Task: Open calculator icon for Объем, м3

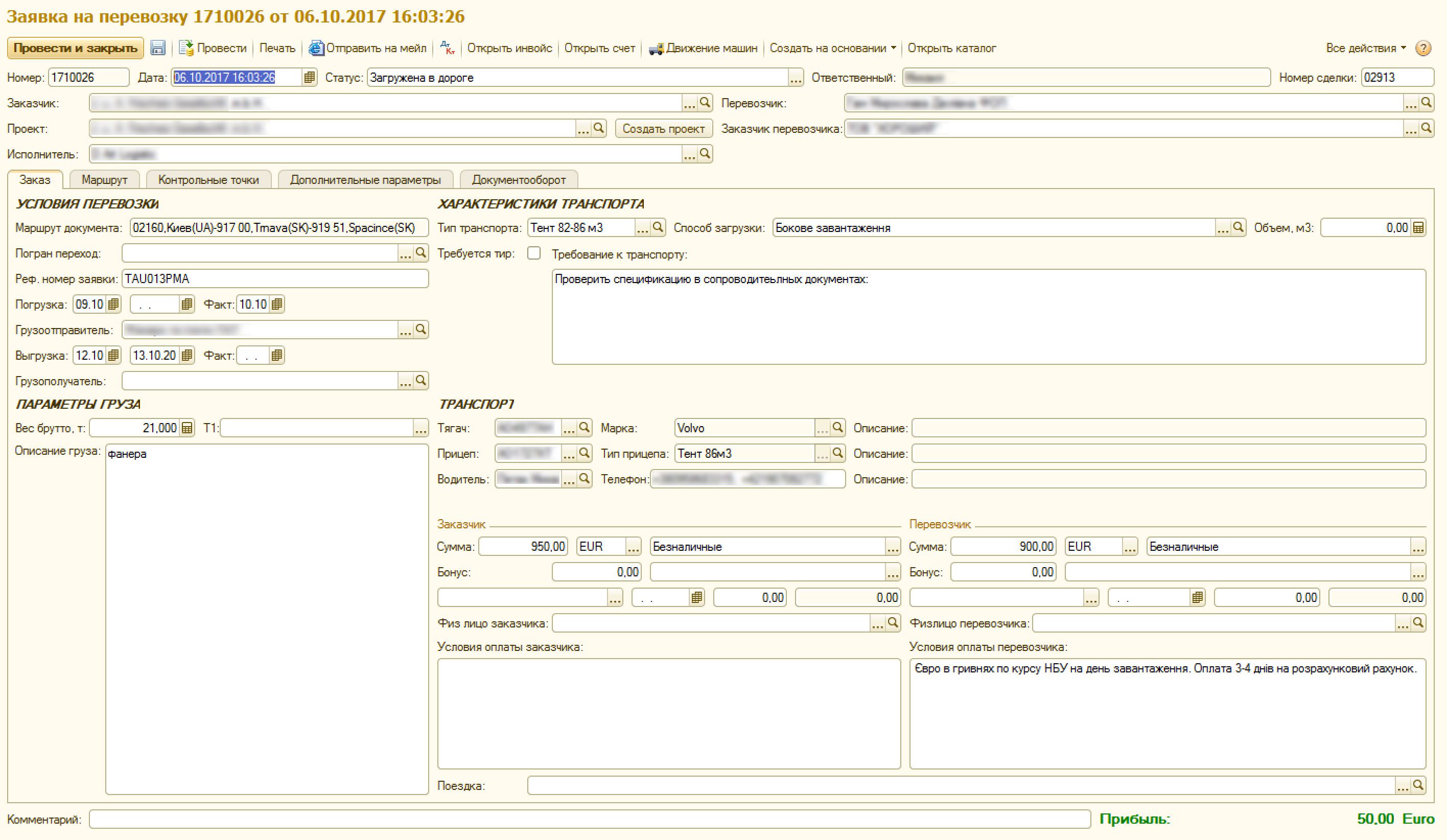Action: pos(1418,228)
